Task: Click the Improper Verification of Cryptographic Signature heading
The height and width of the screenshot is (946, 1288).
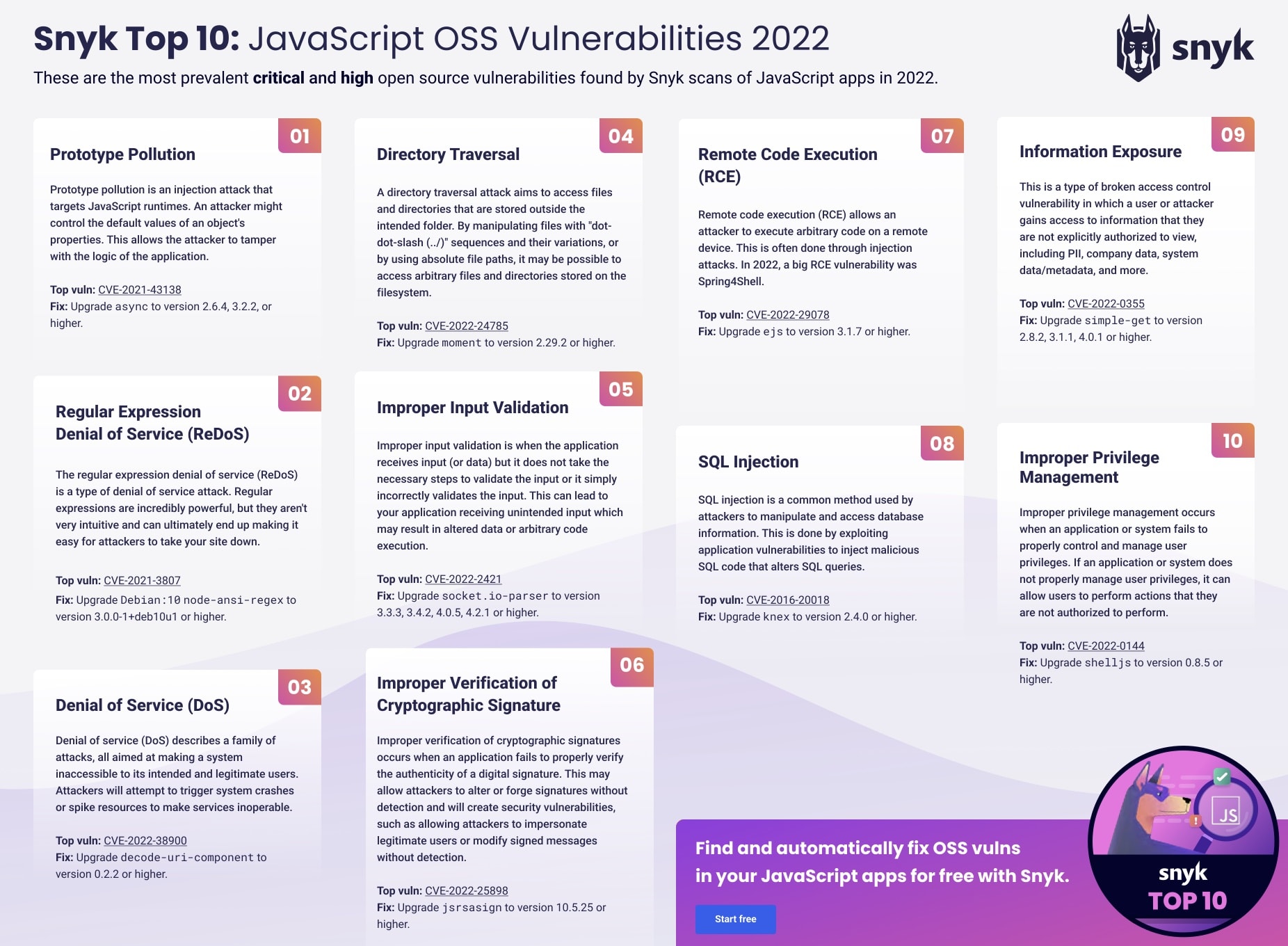Action: (469, 694)
